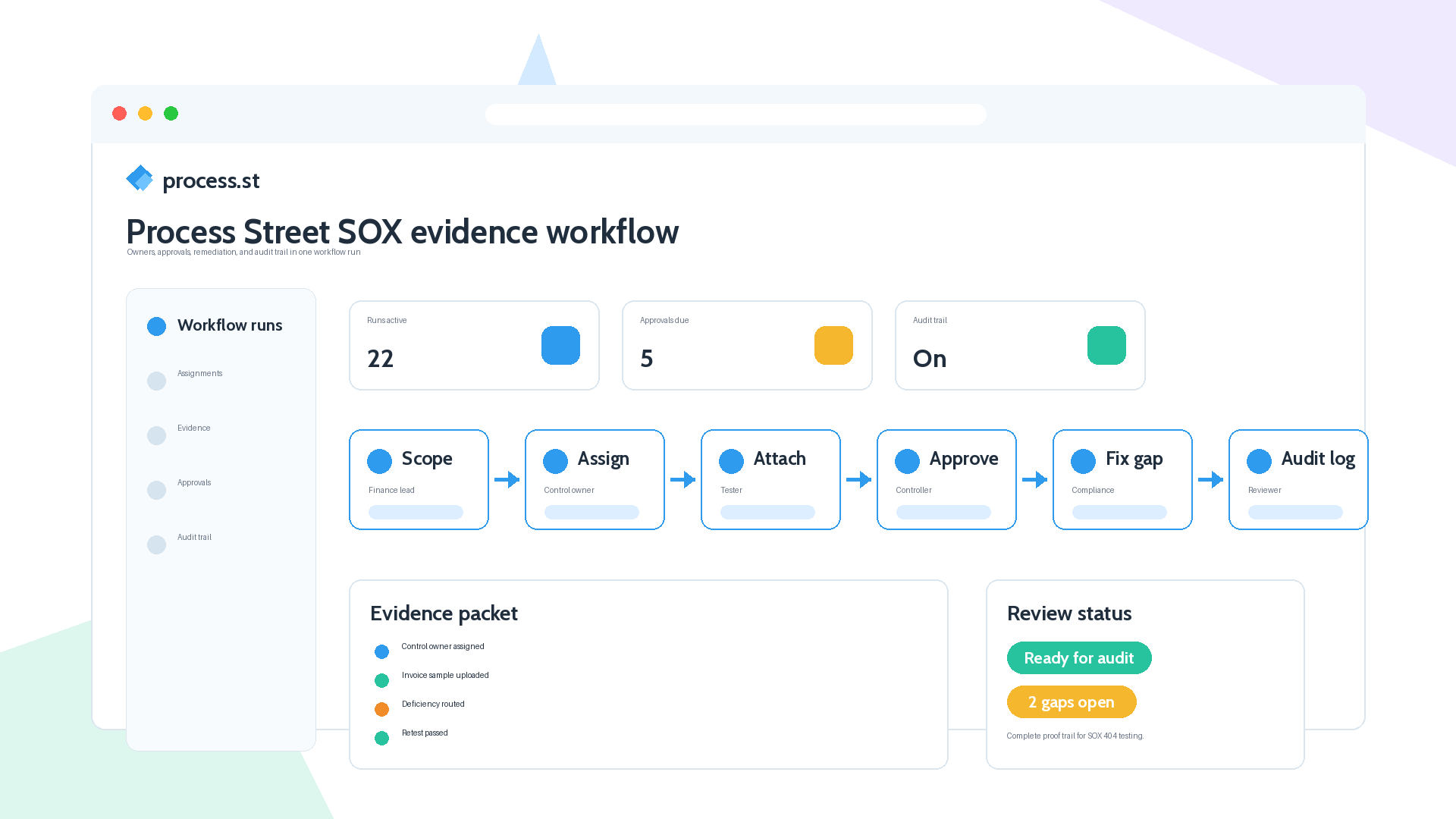Click orange status dot for Deficiency routed
The height and width of the screenshot is (819, 1456).
click(381, 709)
